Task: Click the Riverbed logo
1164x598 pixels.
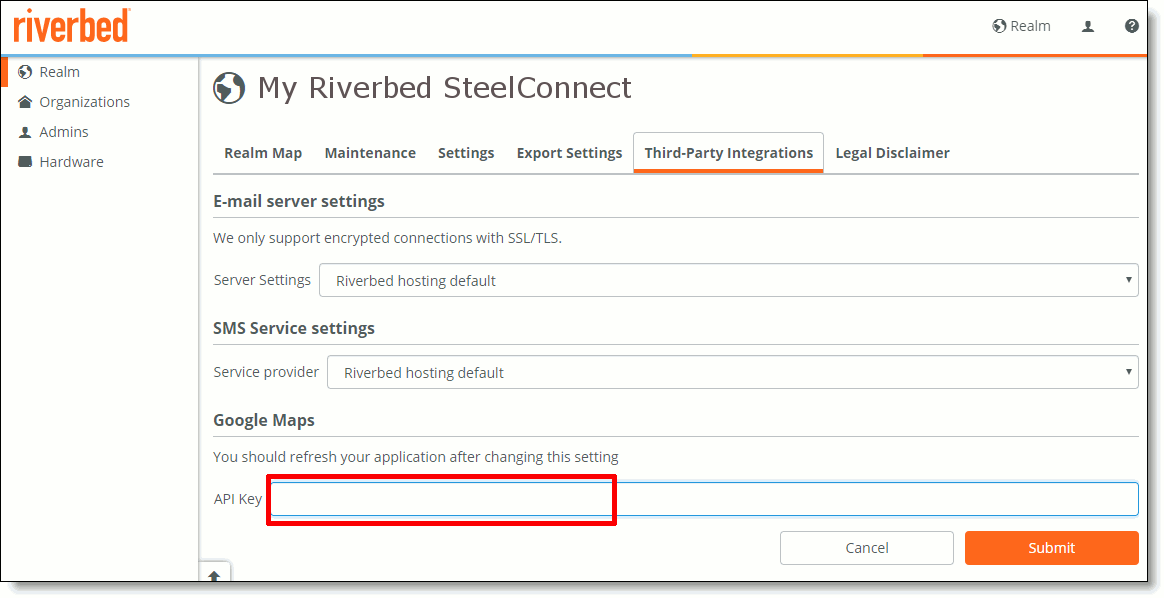Action: [71, 25]
